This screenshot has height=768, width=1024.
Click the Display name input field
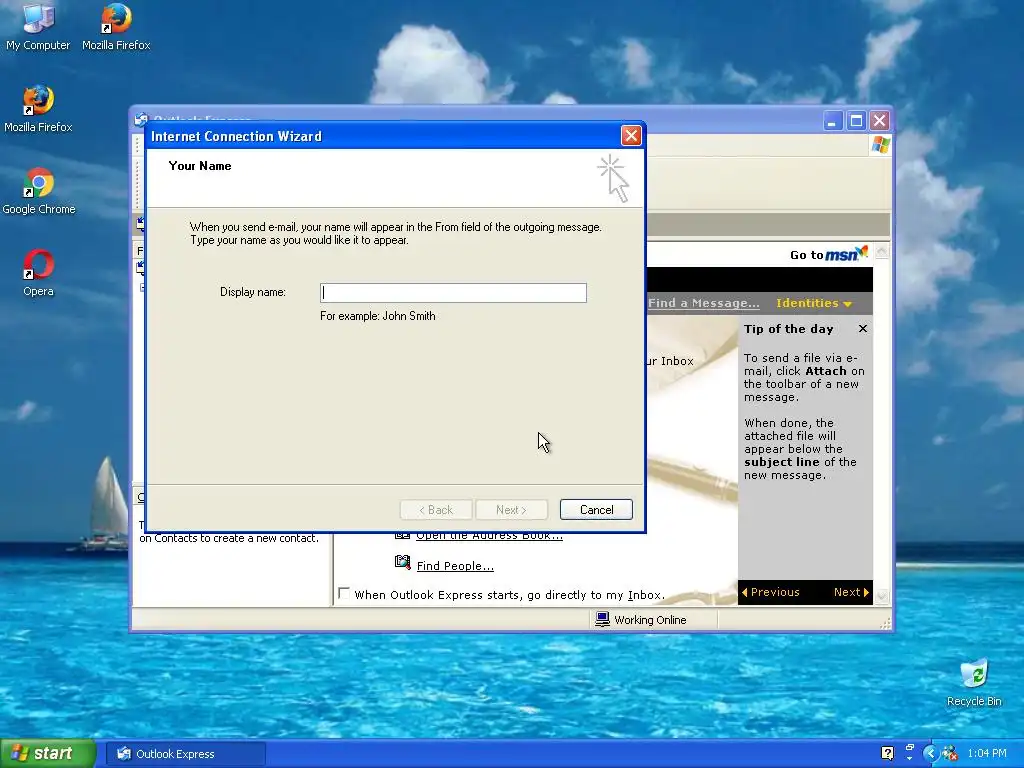pos(453,293)
